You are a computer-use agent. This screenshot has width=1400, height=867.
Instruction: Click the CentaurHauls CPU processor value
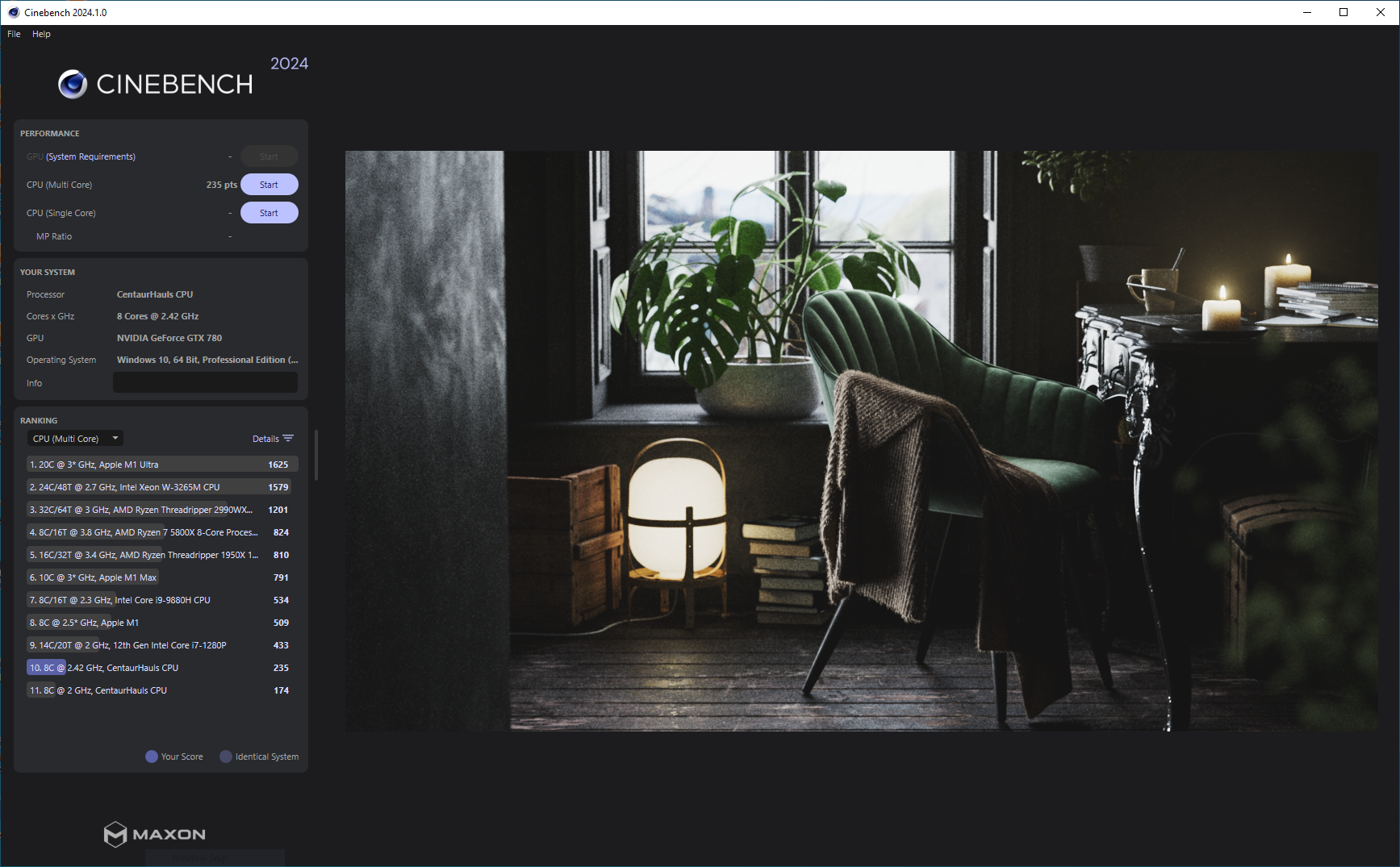pyautogui.click(x=155, y=294)
